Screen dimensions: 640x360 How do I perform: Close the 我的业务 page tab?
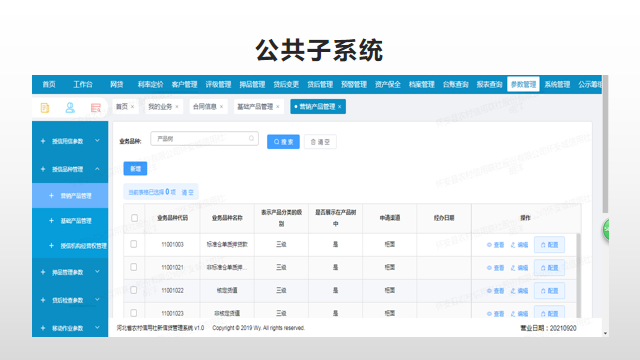click(177, 107)
